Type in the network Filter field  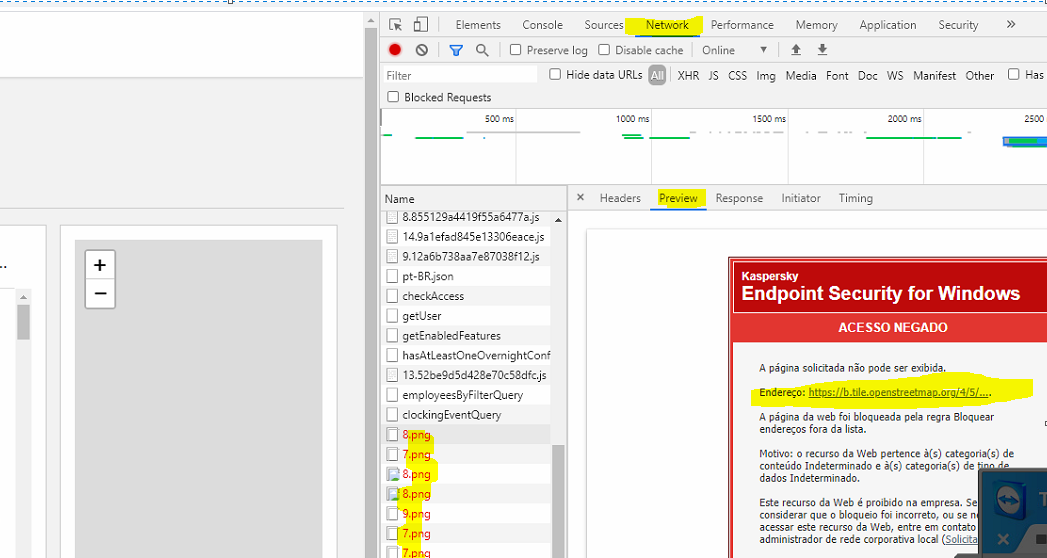coord(460,75)
